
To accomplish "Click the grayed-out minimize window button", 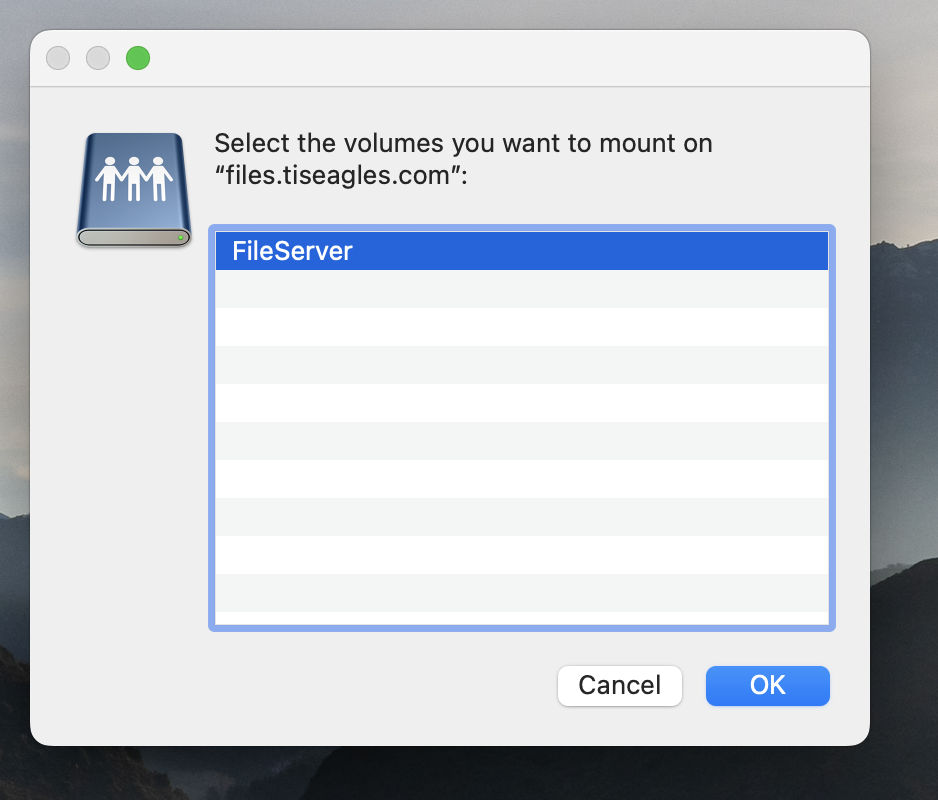I will click(98, 59).
